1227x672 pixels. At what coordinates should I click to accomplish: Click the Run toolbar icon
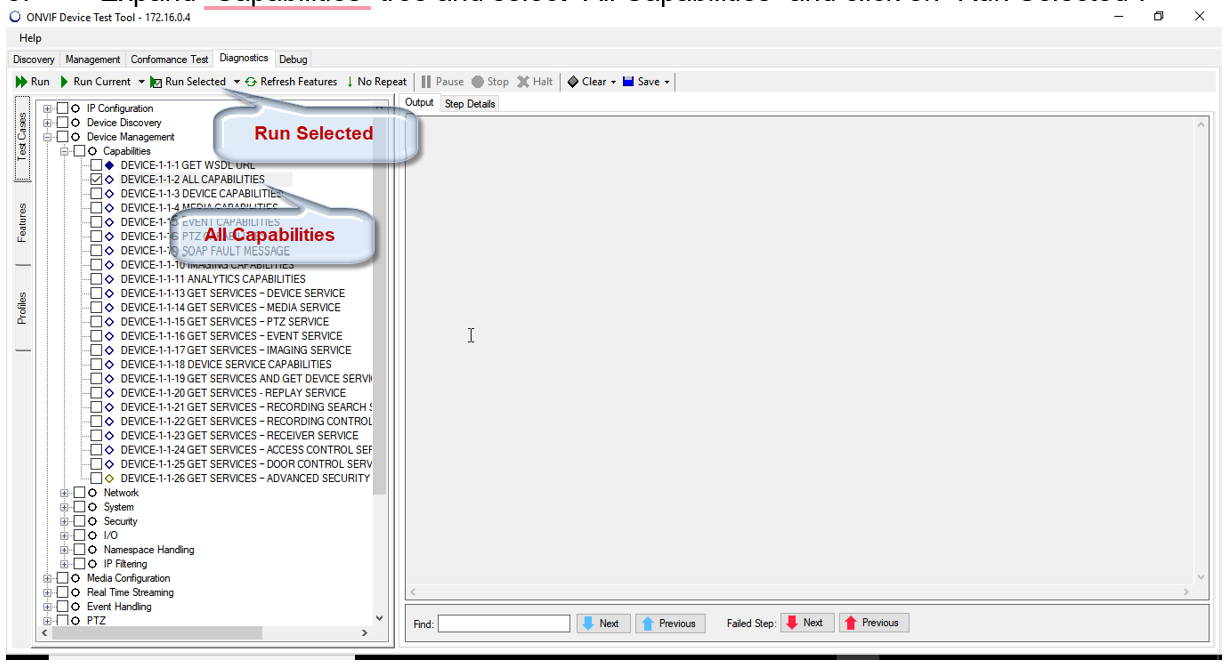coord(21,82)
